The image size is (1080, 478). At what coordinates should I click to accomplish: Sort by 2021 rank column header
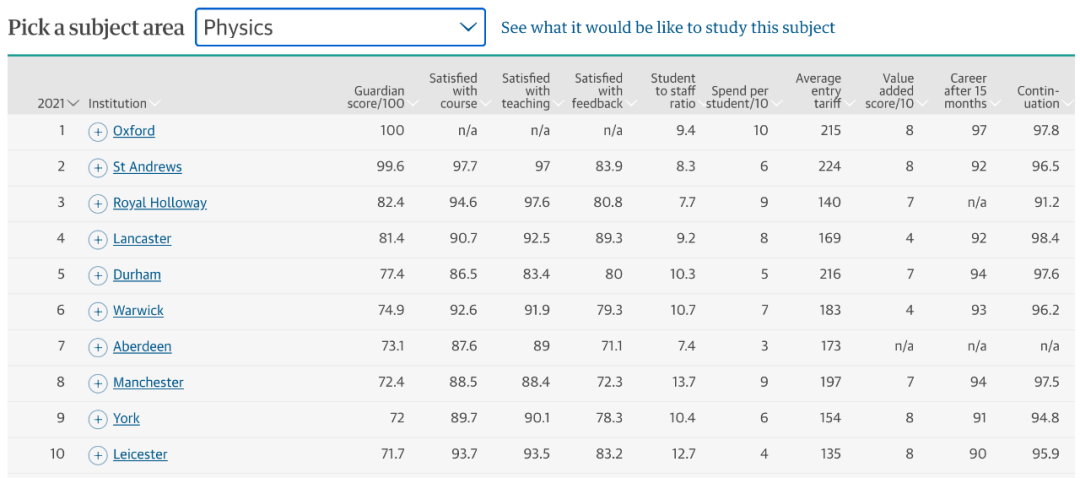pos(57,103)
